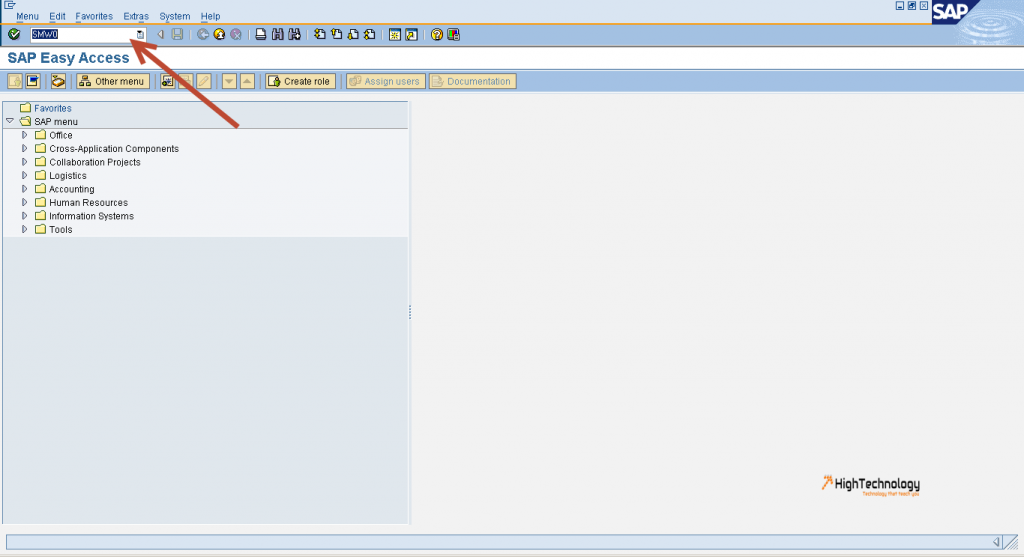This screenshot has width=1024, height=557.
Task: Select the Tools tree label
Action: coord(61,230)
